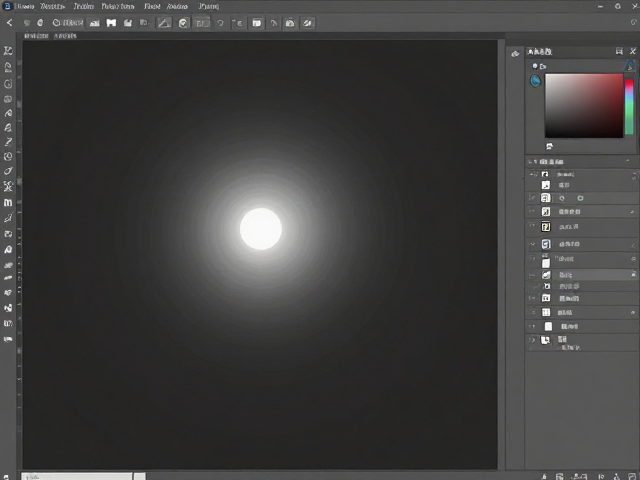Click the cloud icon beside the color panel
The image size is (640, 480).
515,54
